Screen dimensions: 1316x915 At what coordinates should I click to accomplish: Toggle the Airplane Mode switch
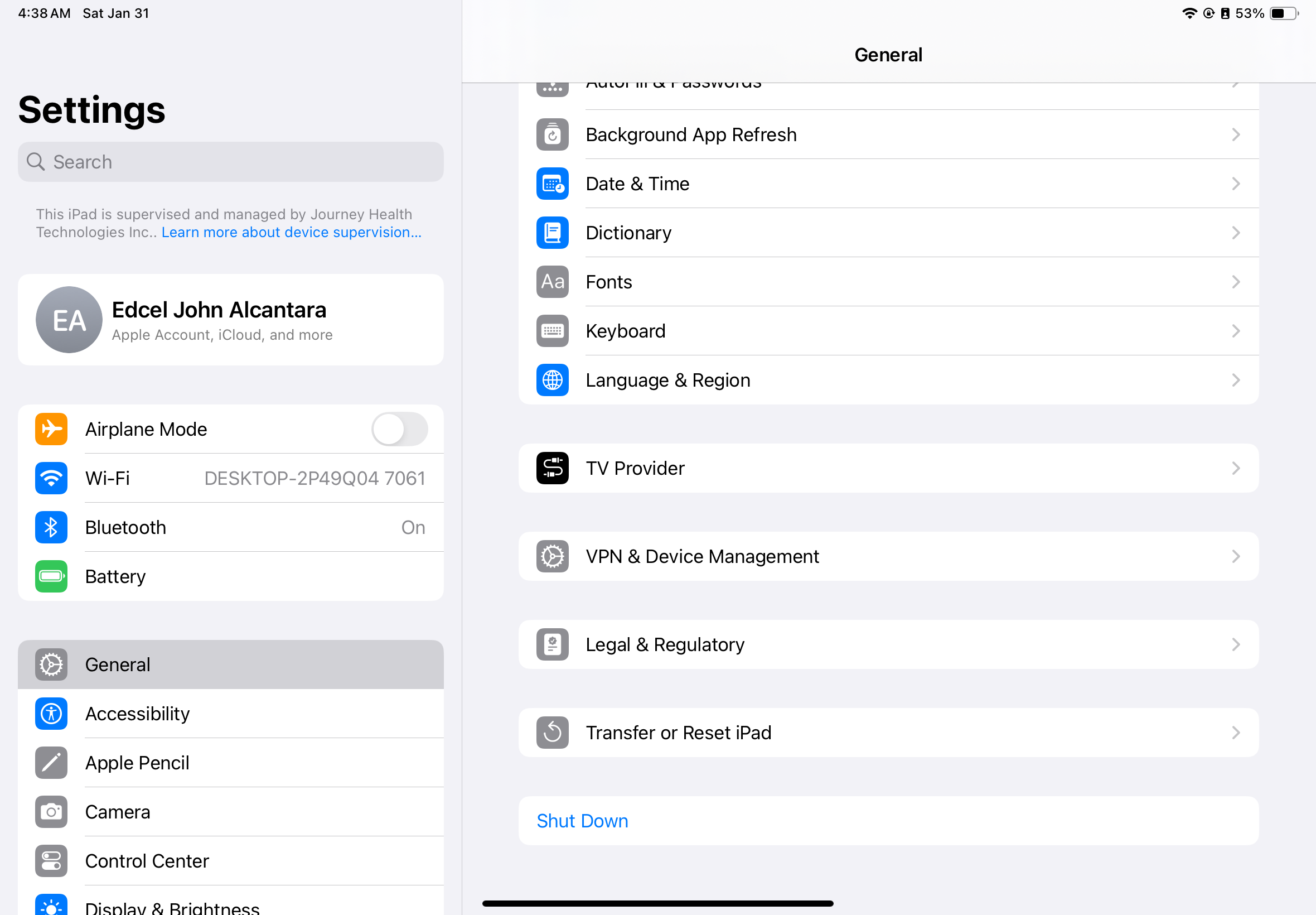(x=399, y=430)
